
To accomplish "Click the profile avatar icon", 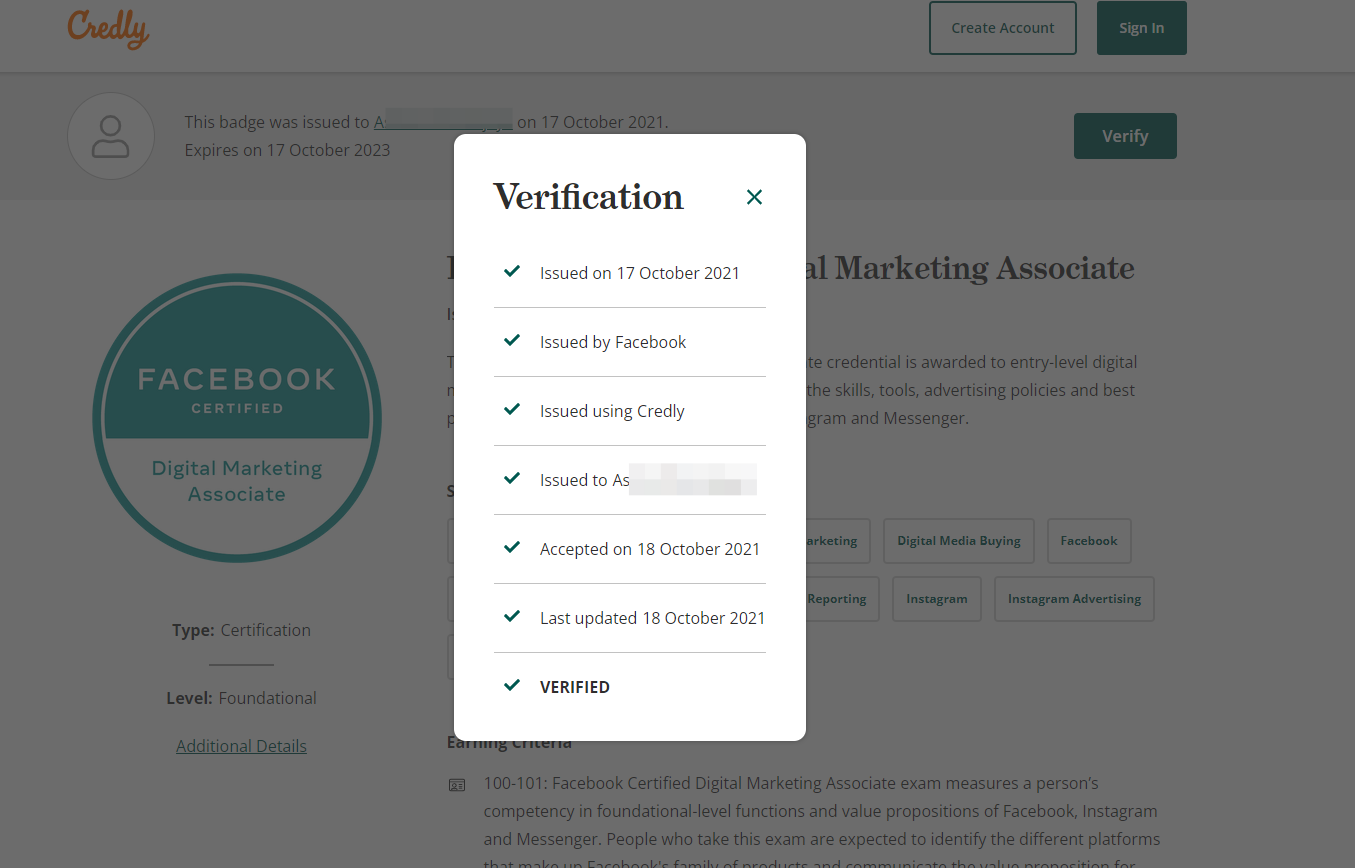I will (111, 136).
